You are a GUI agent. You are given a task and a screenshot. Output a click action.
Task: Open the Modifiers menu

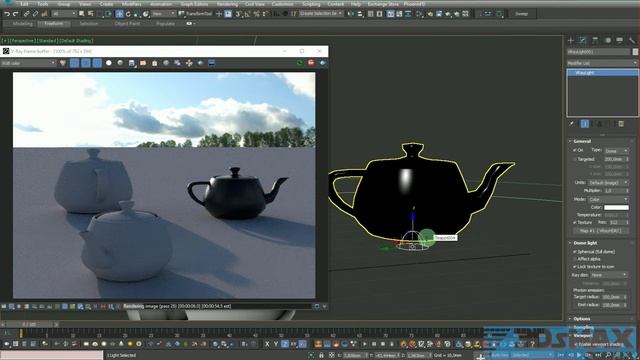[131, 4]
